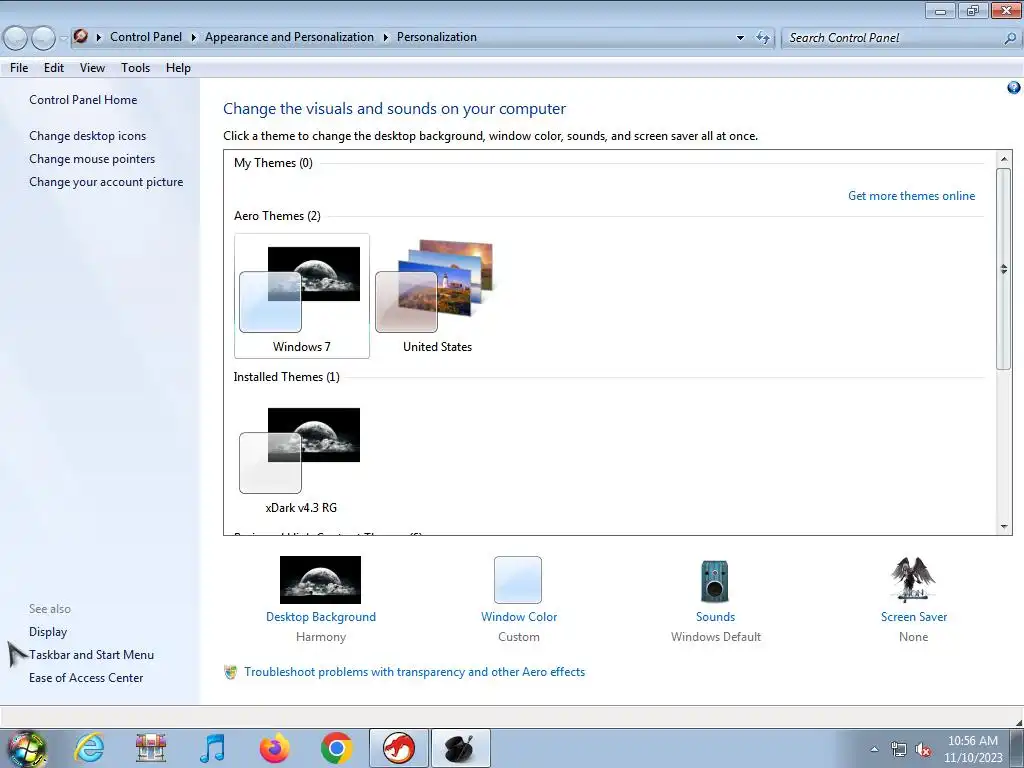Show hidden tray icons arrow
Image resolution: width=1024 pixels, height=768 pixels.
coord(874,749)
